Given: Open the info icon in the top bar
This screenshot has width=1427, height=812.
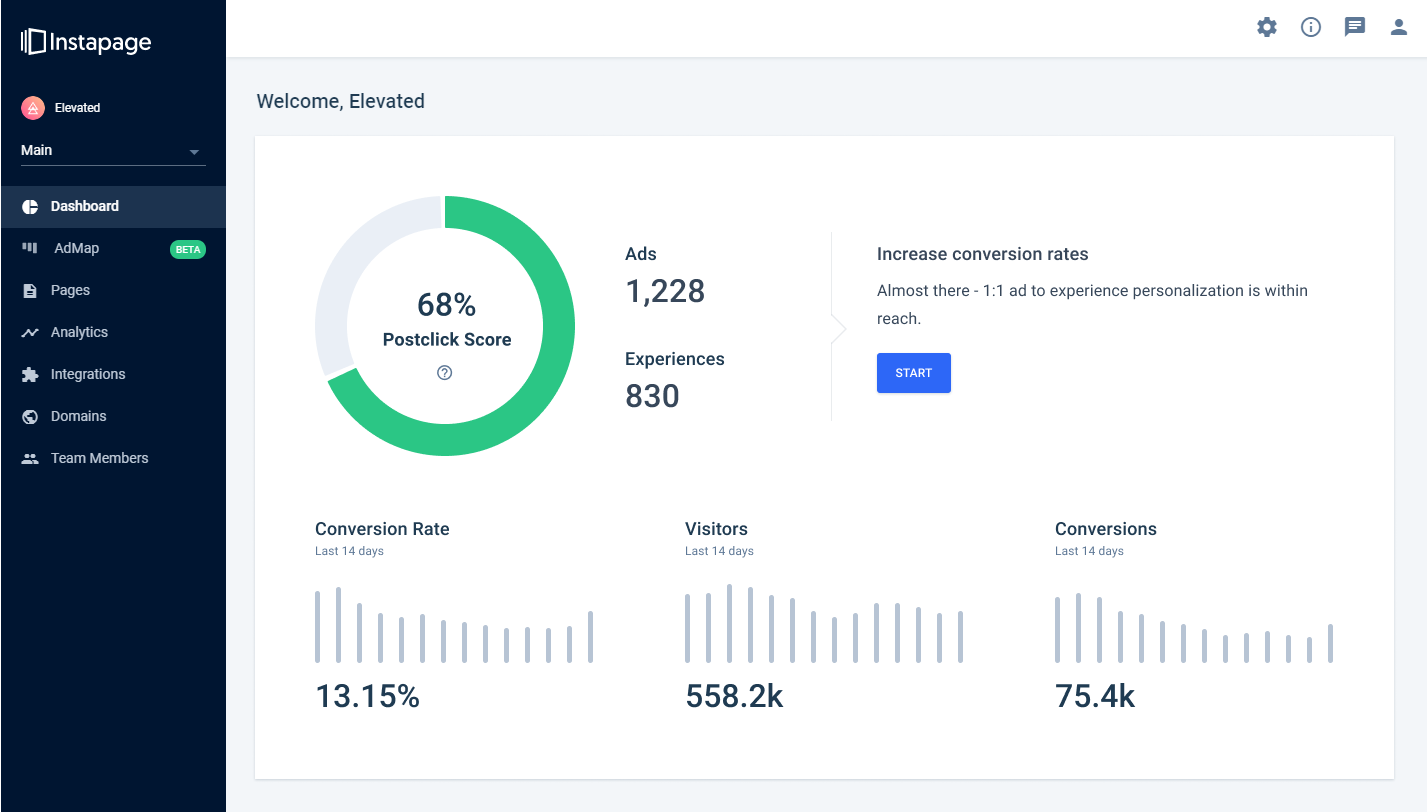Looking at the screenshot, I should click(1310, 27).
